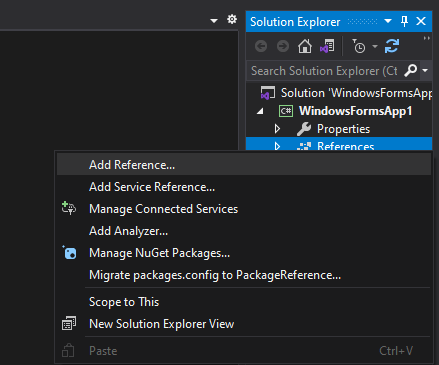Close the Solution Explorer panel
This screenshot has width=439, height=365.
421,21
